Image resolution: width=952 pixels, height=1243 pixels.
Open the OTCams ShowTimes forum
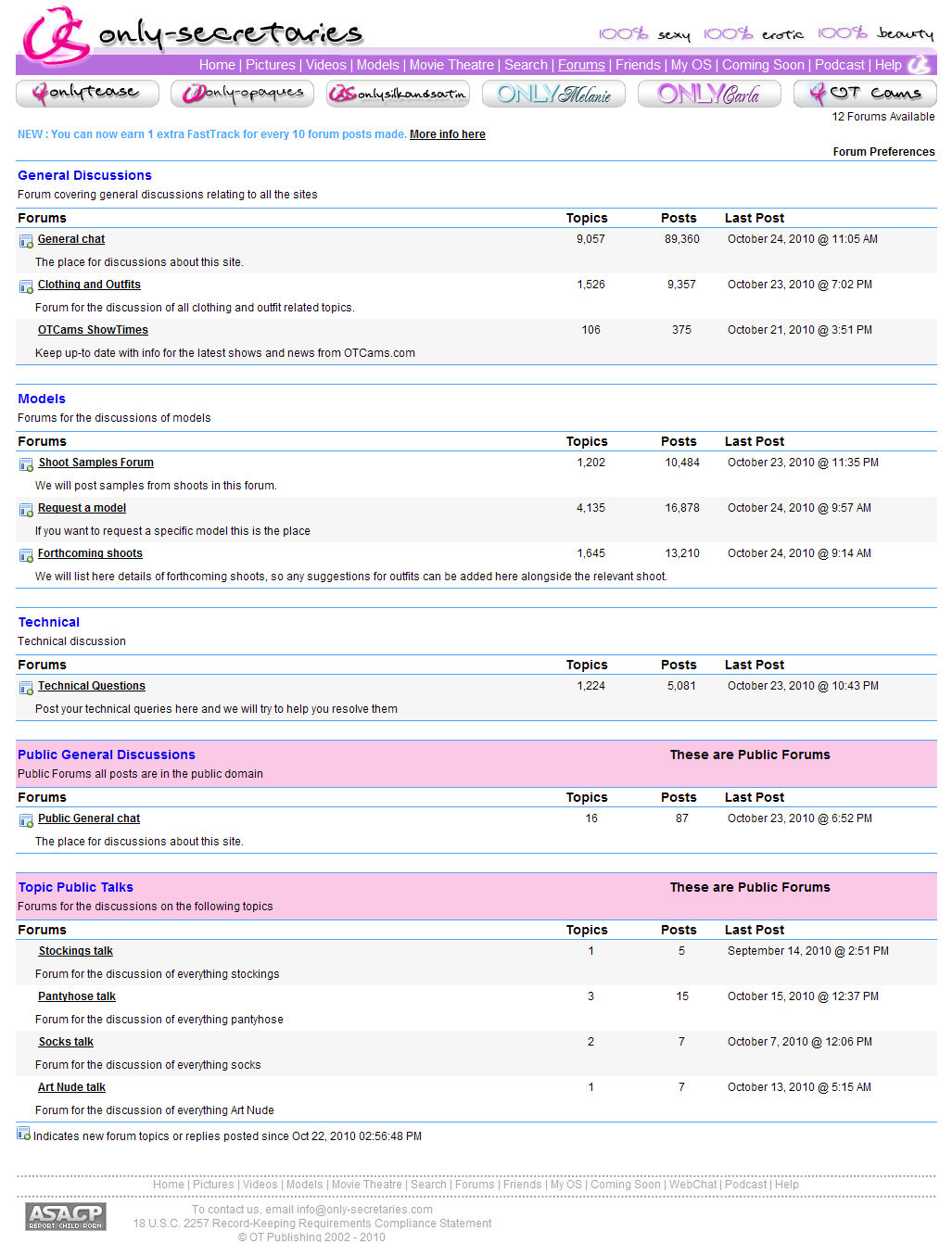click(93, 330)
